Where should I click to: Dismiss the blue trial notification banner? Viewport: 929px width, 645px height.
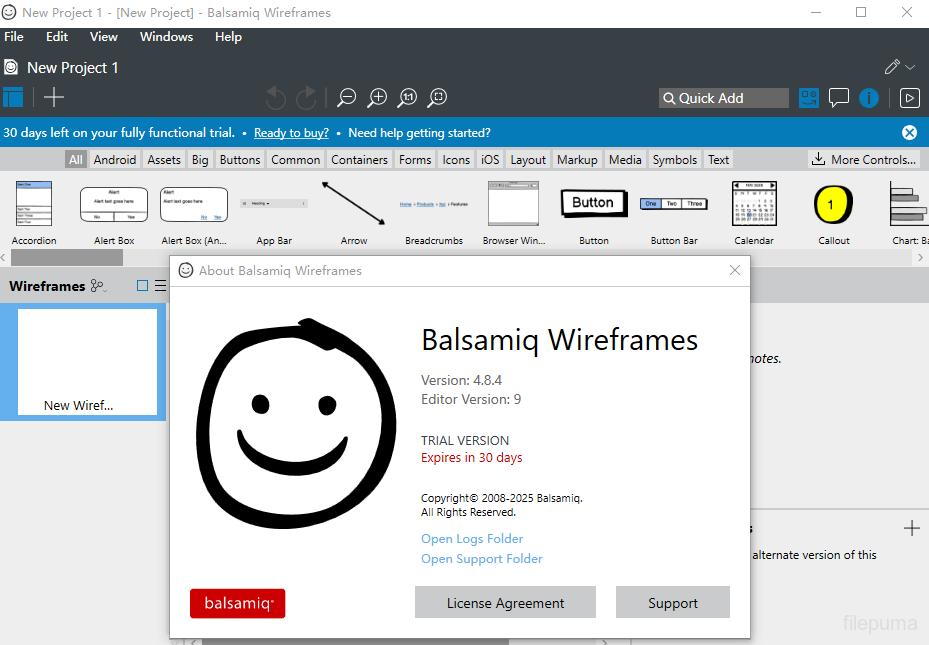point(909,133)
